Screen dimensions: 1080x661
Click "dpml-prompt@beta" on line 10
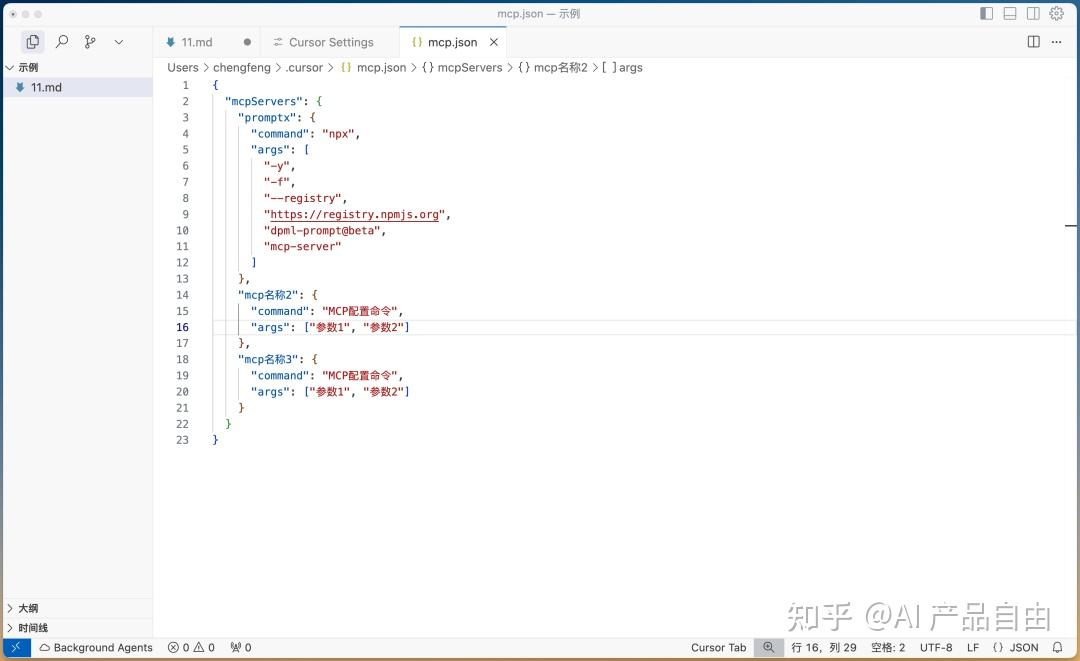coord(322,231)
